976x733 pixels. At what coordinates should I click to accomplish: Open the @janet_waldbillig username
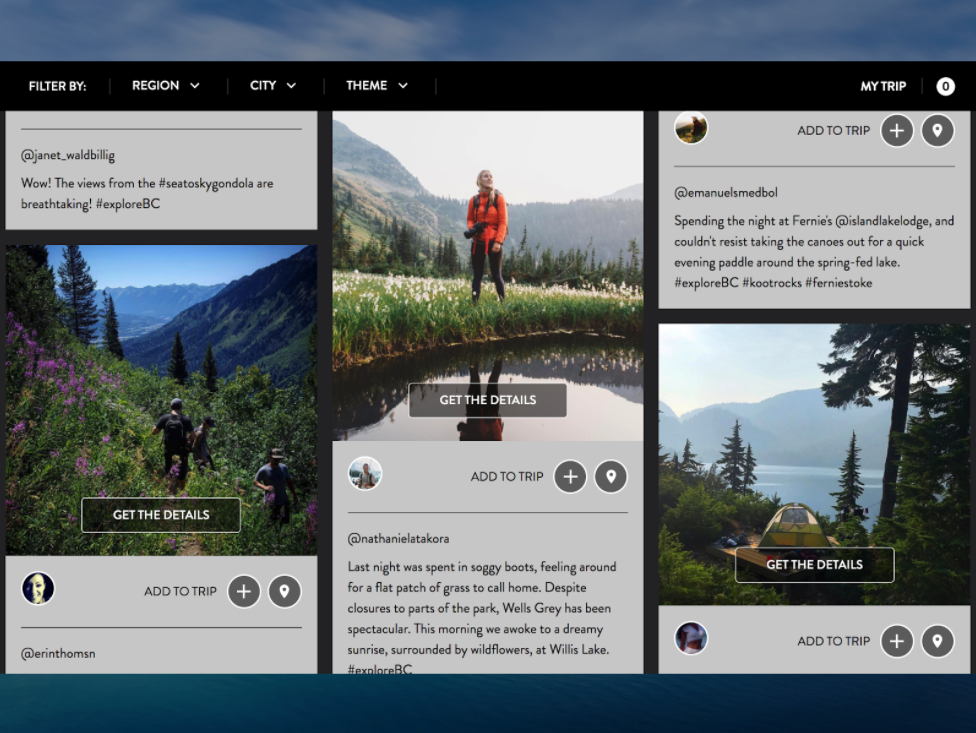(x=68, y=156)
